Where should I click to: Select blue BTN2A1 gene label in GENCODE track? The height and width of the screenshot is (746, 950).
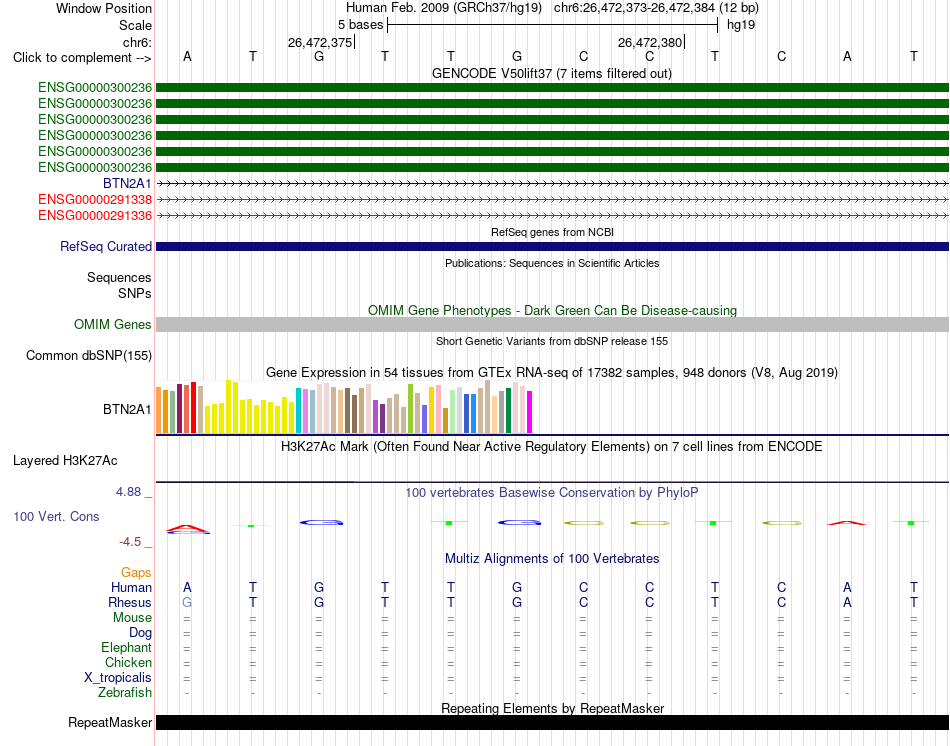[127, 183]
